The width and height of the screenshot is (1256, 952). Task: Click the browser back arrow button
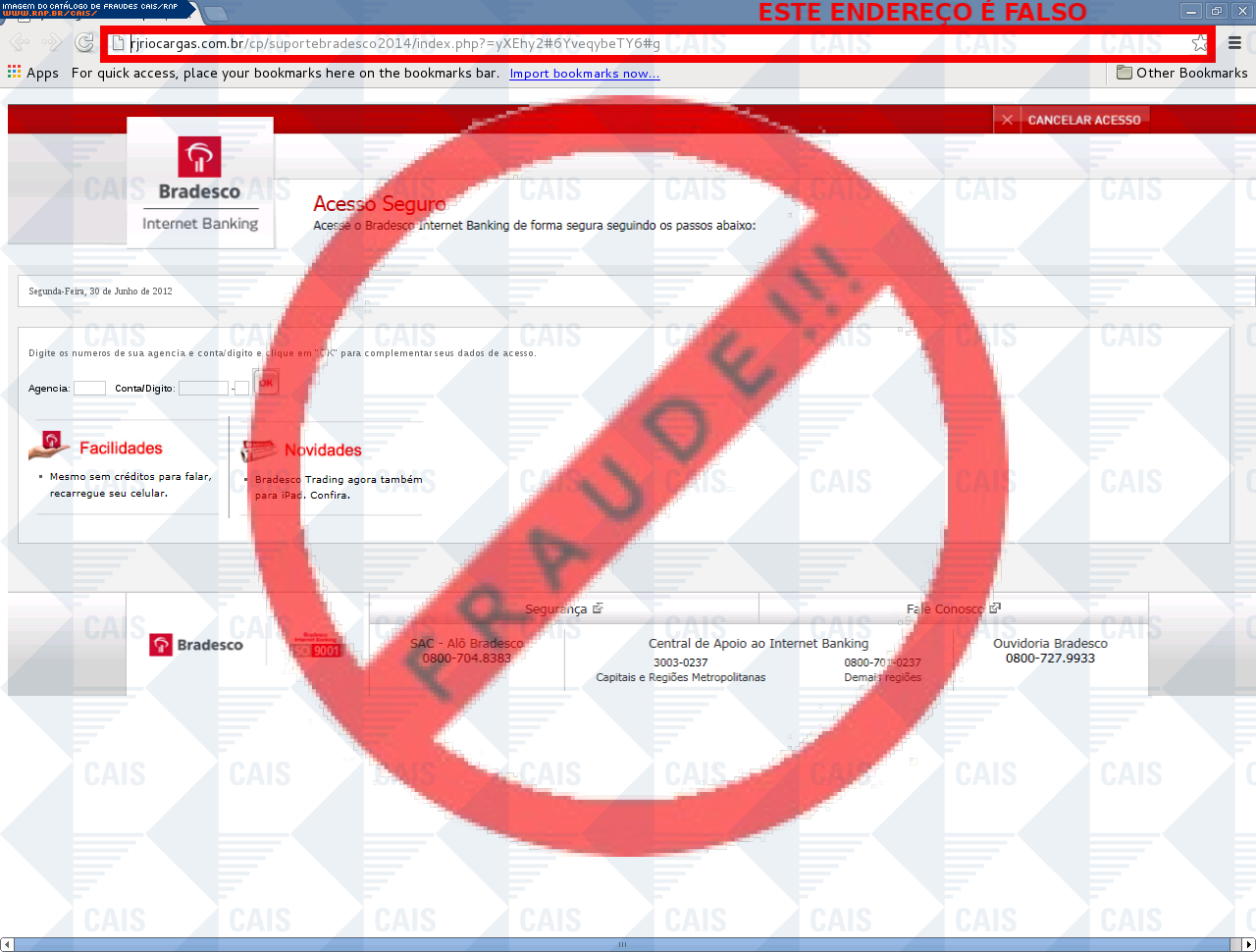click(x=20, y=43)
